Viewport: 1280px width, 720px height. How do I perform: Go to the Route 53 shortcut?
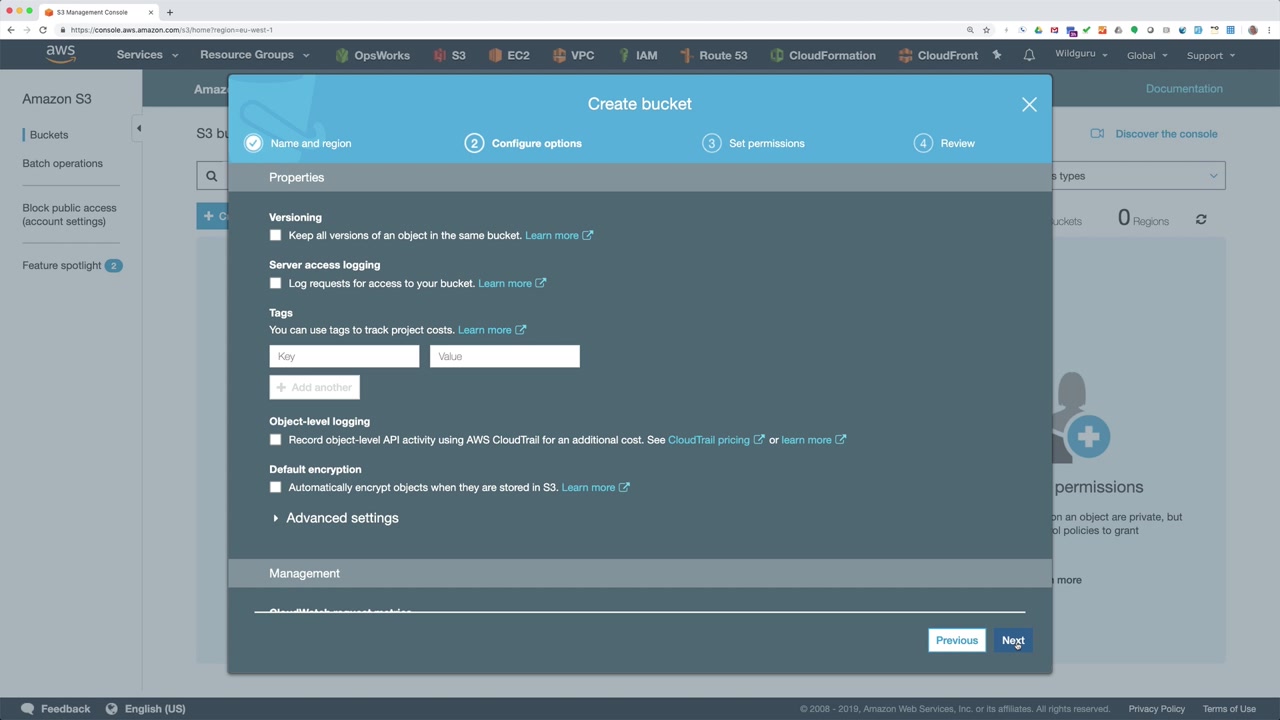[713, 55]
